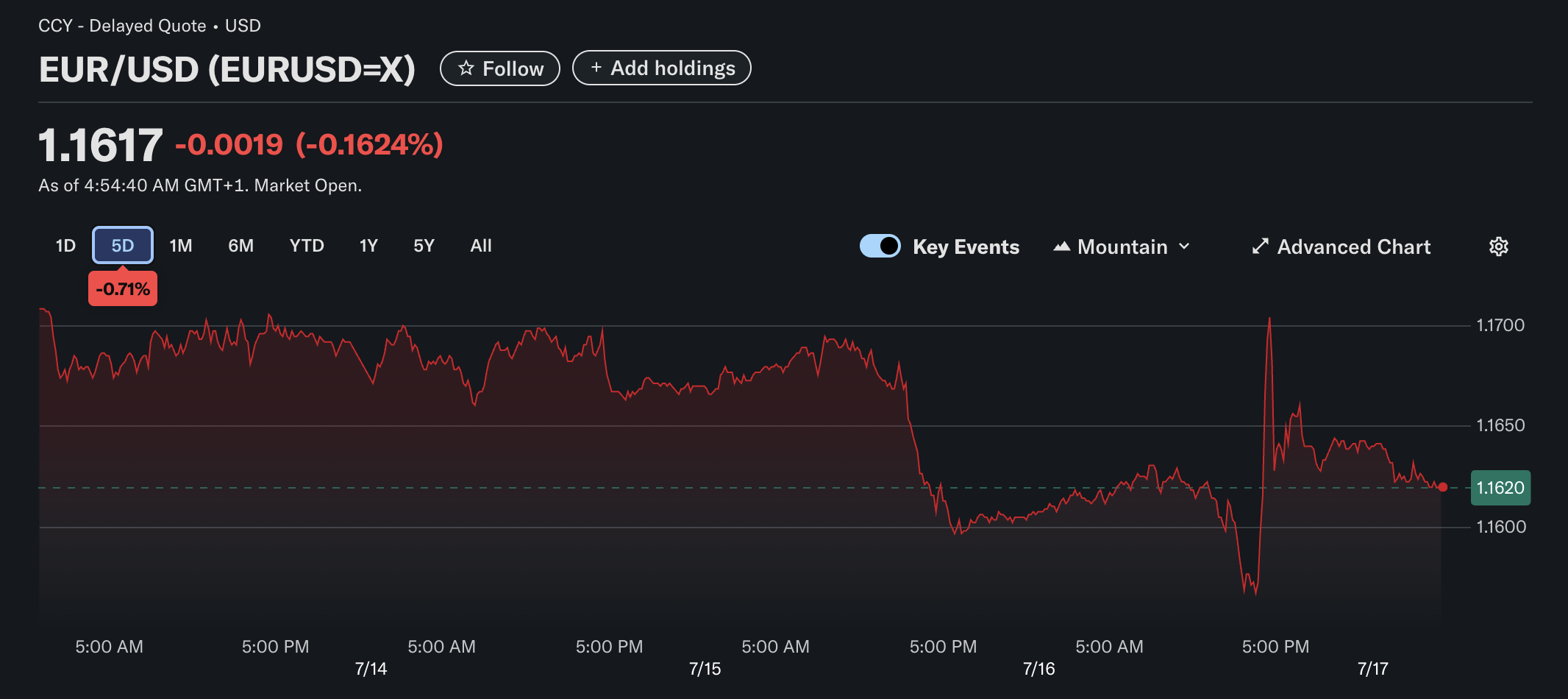Choose the 1Y range
This screenshot has height=699, width=1568.
coord(368,246)
